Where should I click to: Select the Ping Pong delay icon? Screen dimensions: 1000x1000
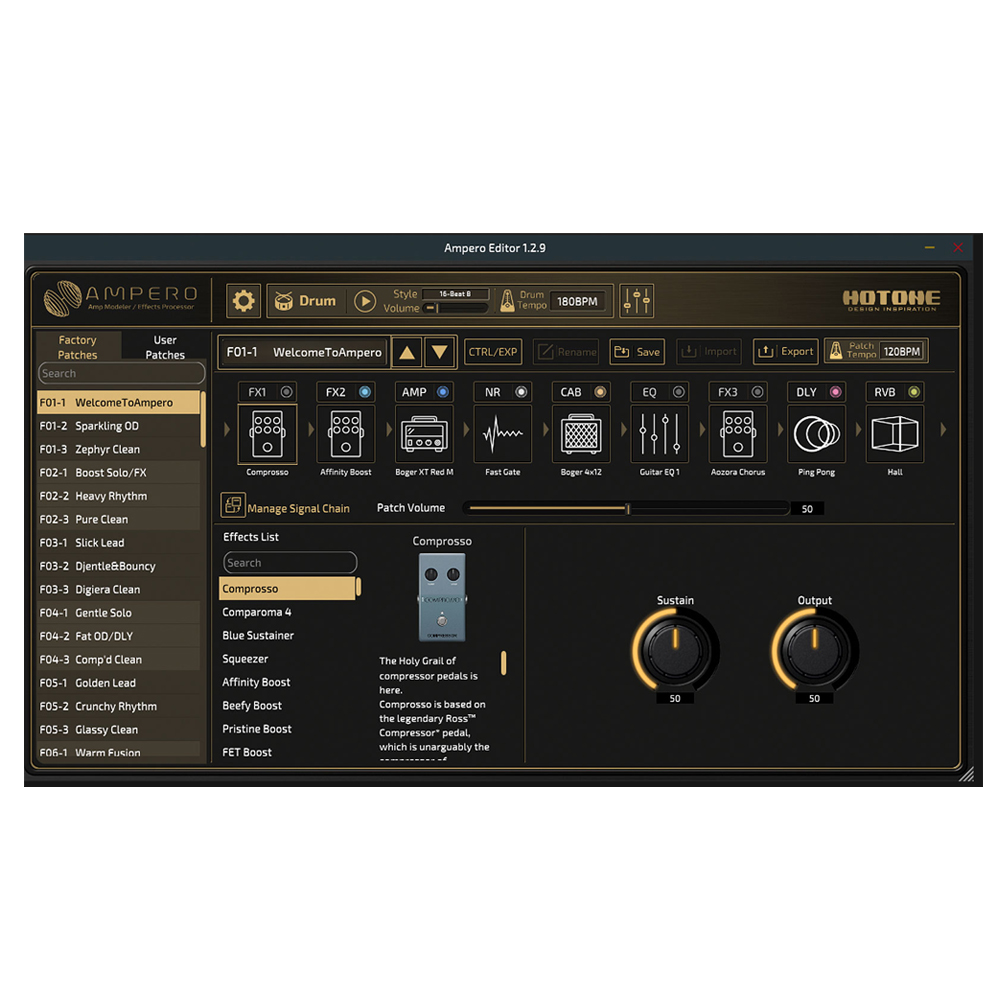click(x=816, y=434)
